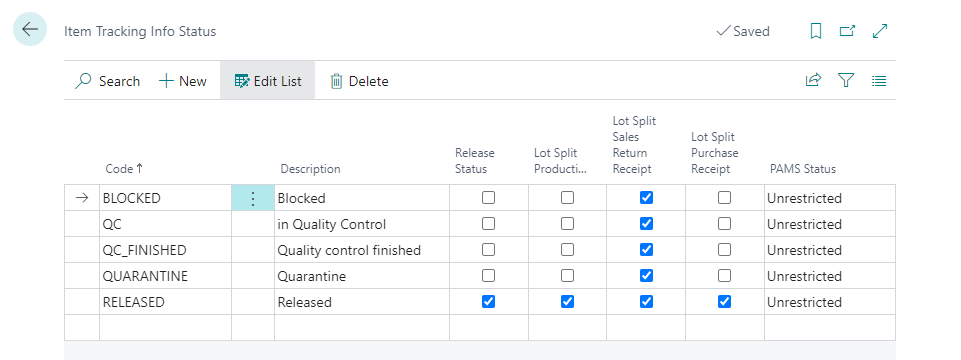Image resolution: width=961 pixels, height=360 pixels.
Task: Click 'Quality control finished' description cell
Action: (x=362, y=250)
